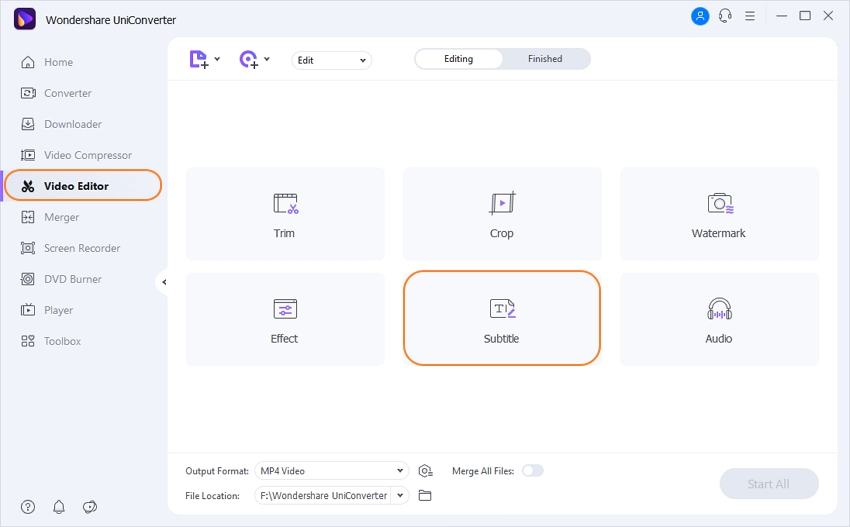850x527 pixels.
Task: Expand the File Location path dropdown
Action: tap(401, 495)
